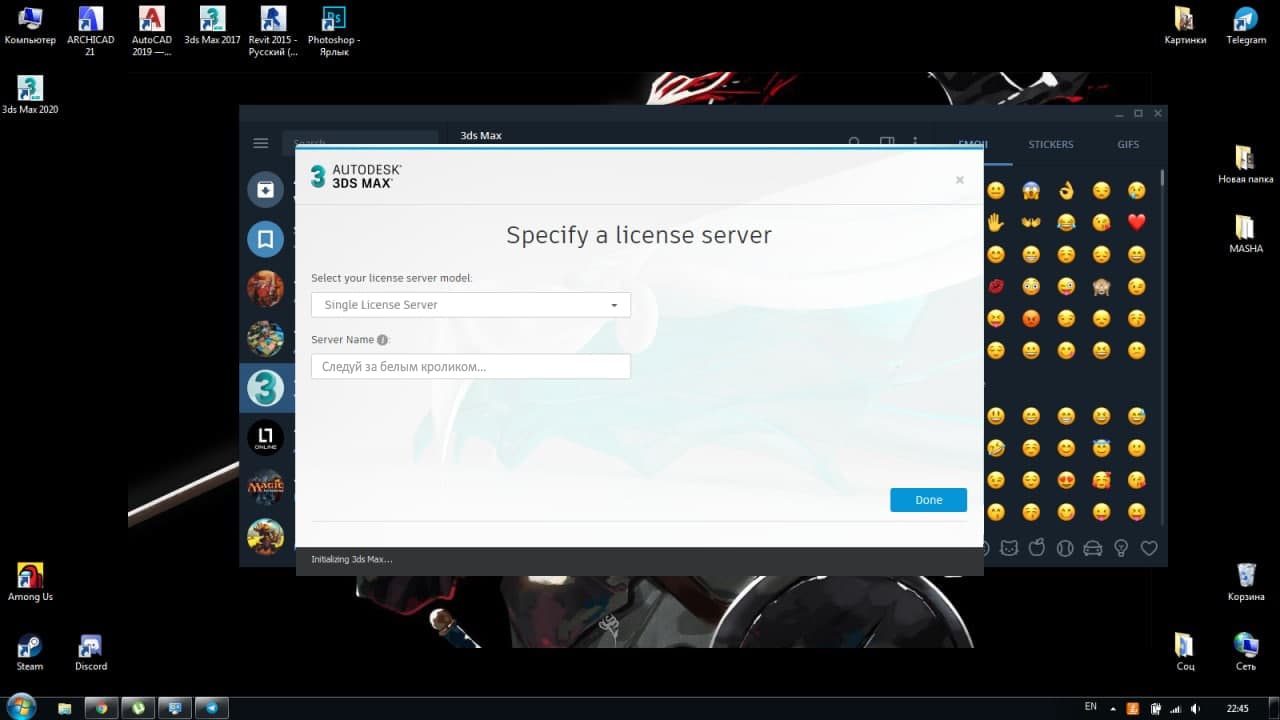
Task: Close the Autodesk license dialog with the X
Action: [959, 180]
